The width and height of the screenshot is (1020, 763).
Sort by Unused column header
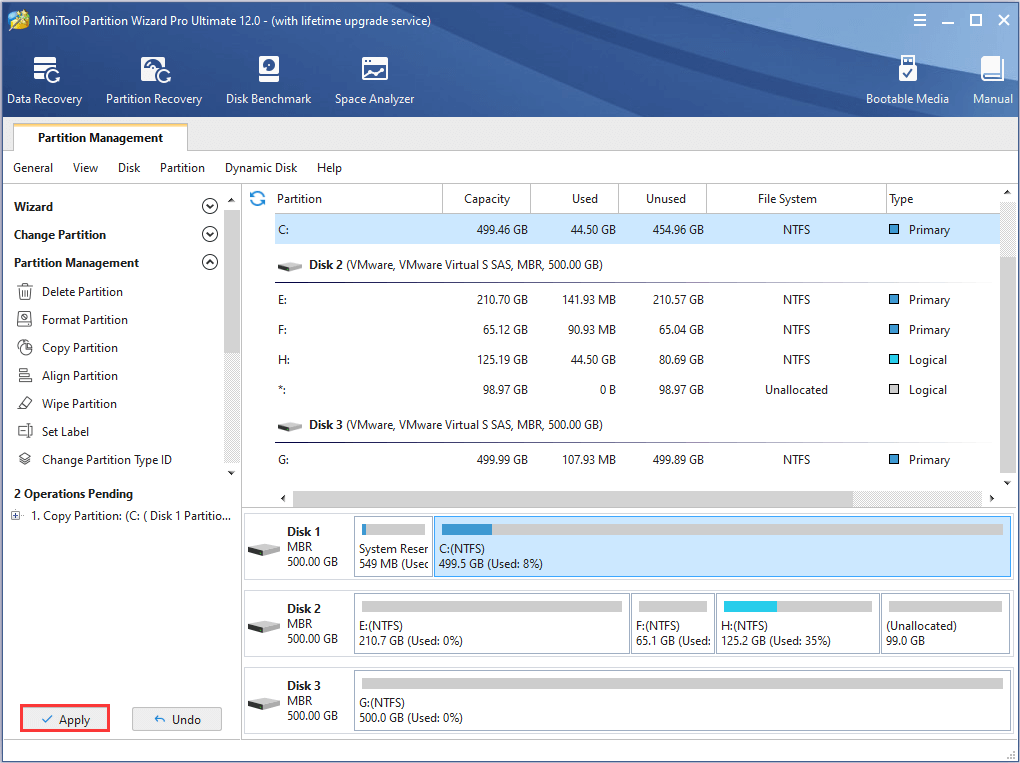point(662,199)
